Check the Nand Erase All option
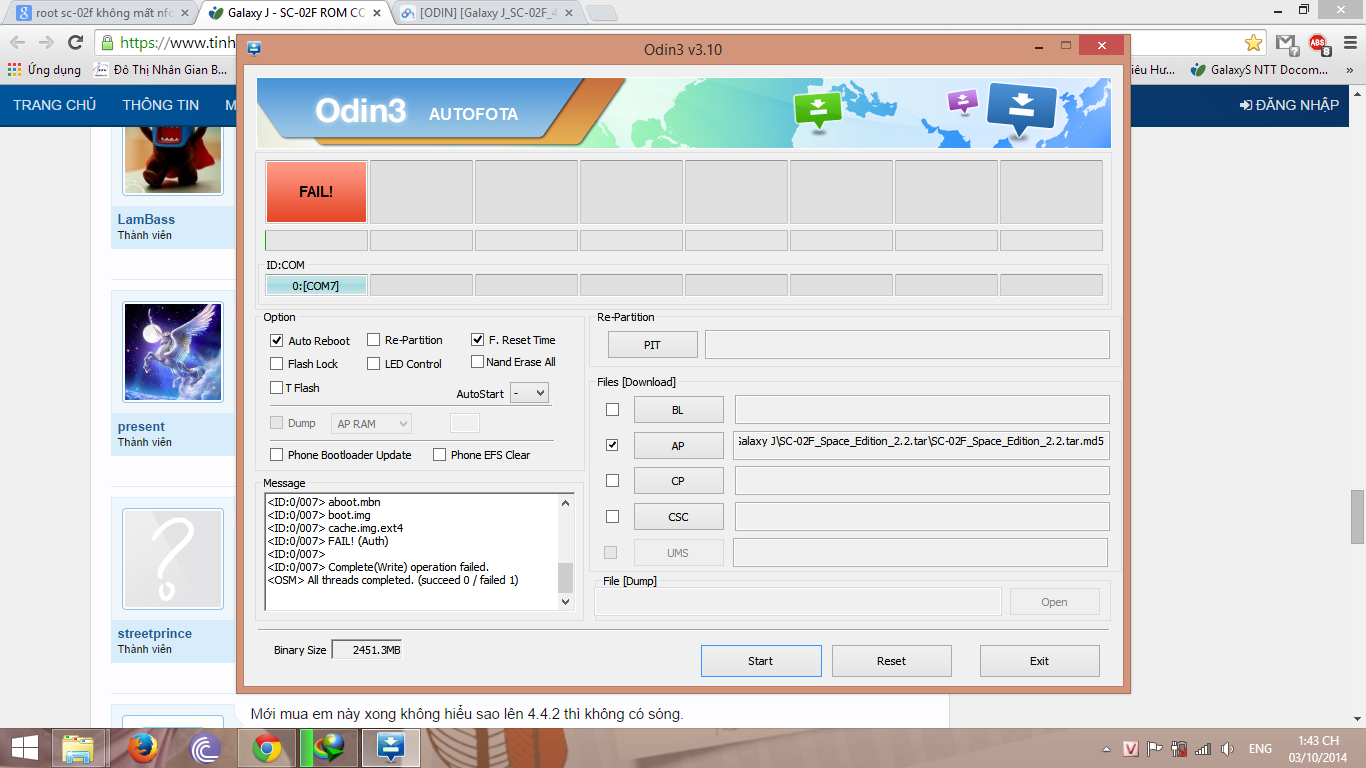 click(x=478, y=362)
